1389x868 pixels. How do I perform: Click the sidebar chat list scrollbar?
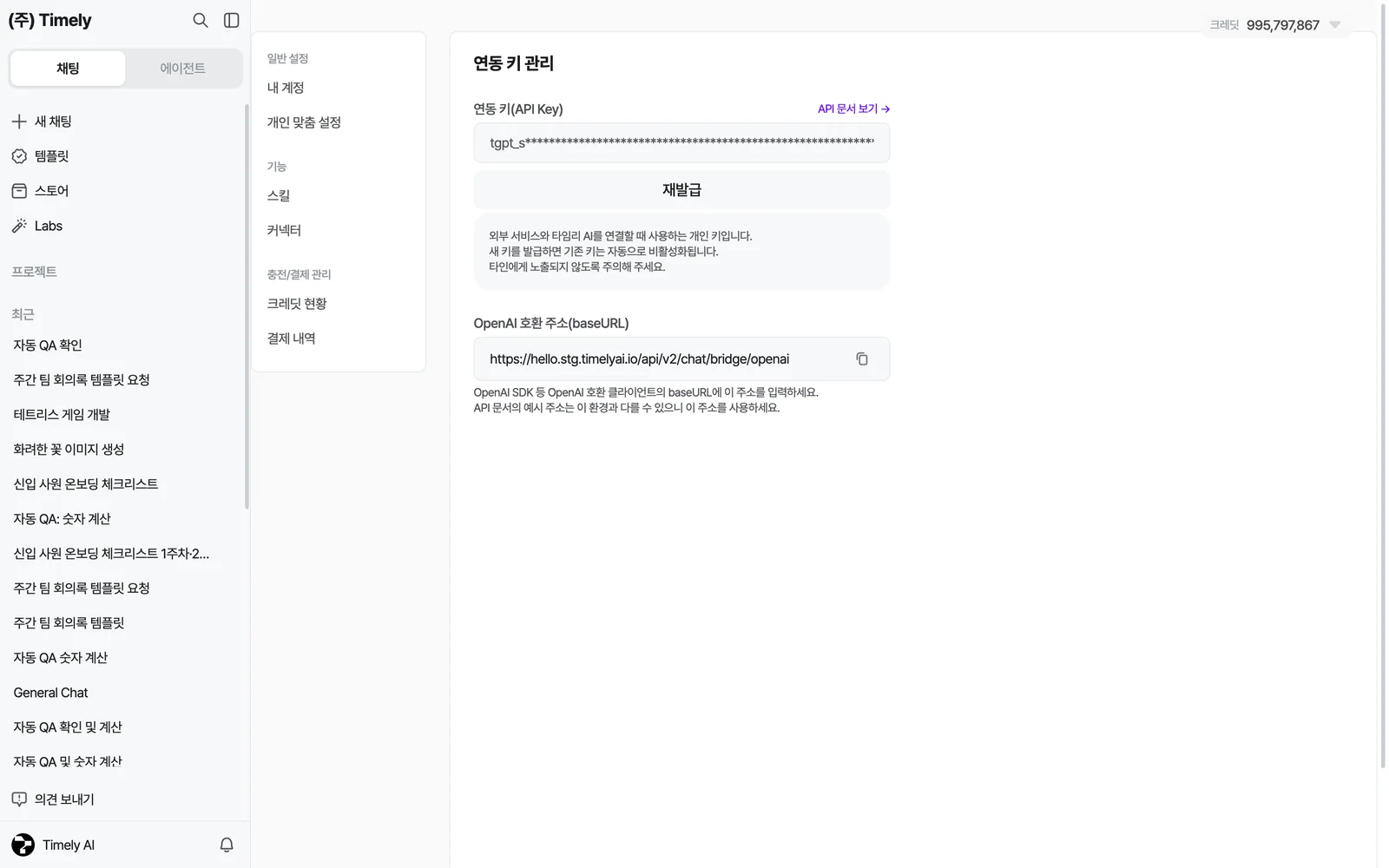click(x=247, y=306)
